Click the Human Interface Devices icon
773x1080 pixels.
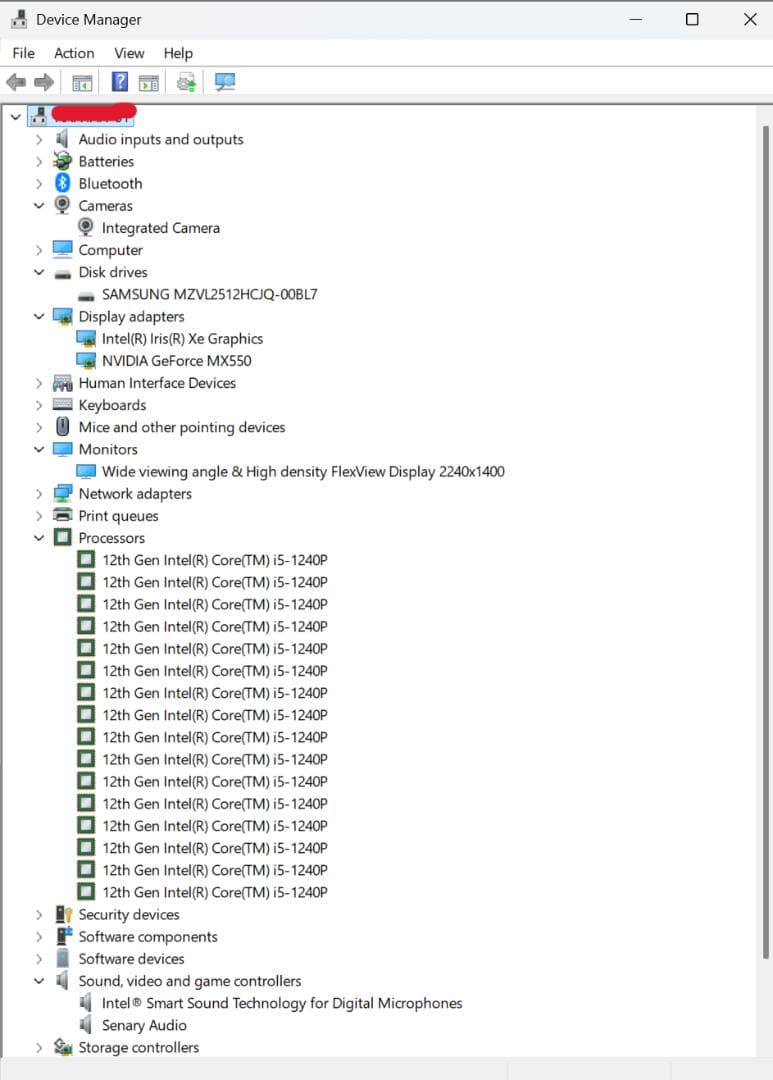63,382
